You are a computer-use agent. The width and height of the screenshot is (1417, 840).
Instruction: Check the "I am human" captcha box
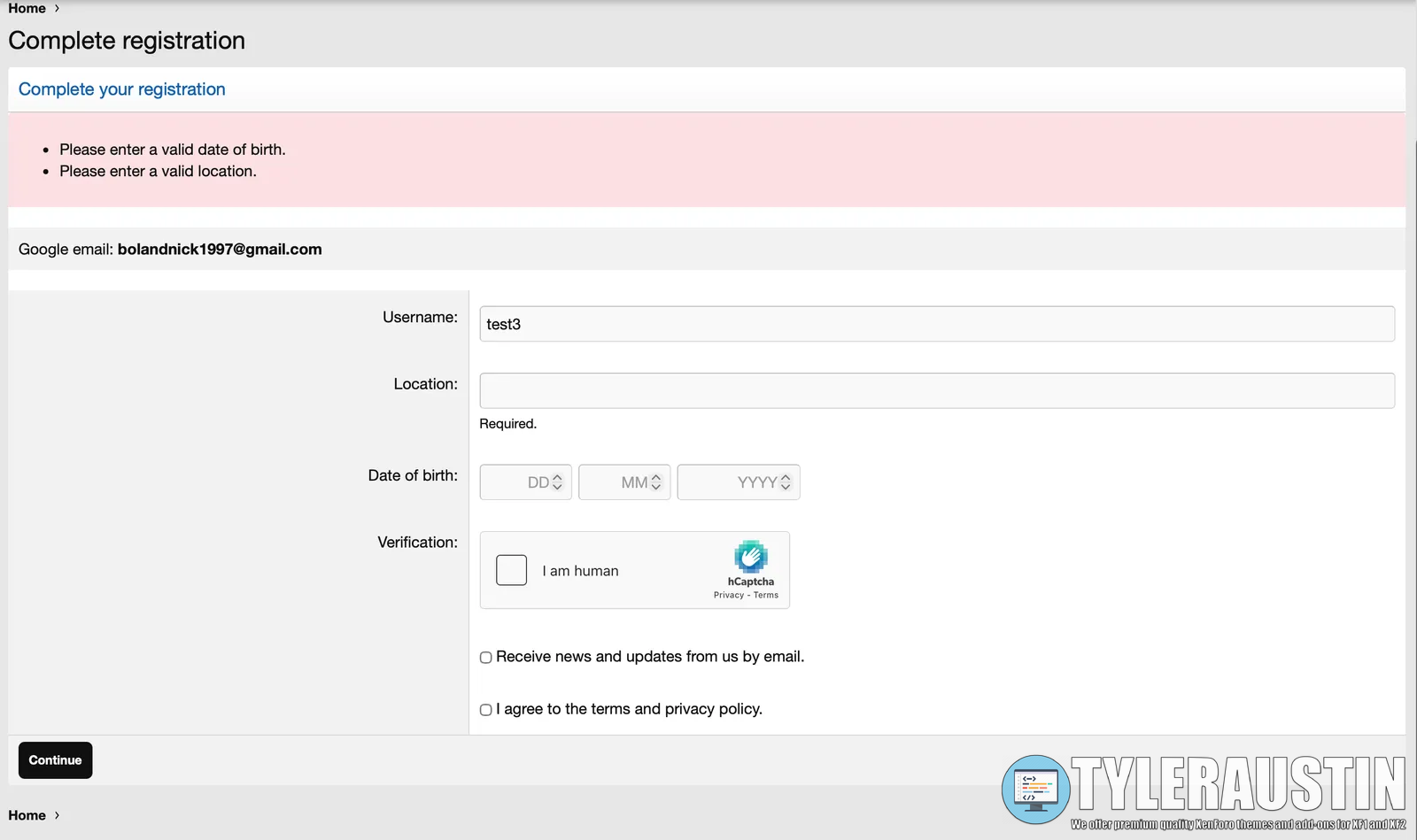tap(511, 570)
